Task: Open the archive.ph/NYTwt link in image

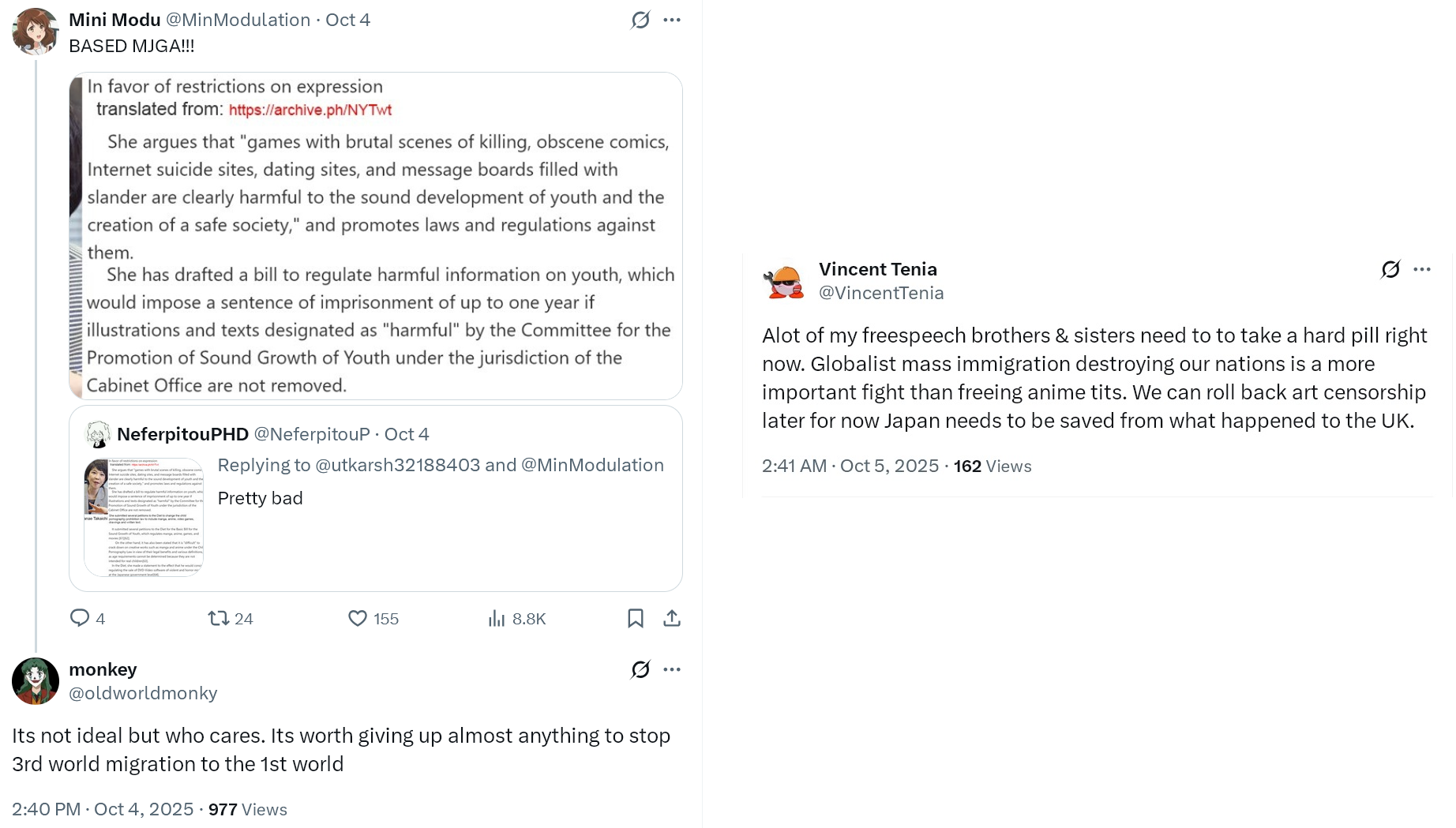Action: click(310, 110)
